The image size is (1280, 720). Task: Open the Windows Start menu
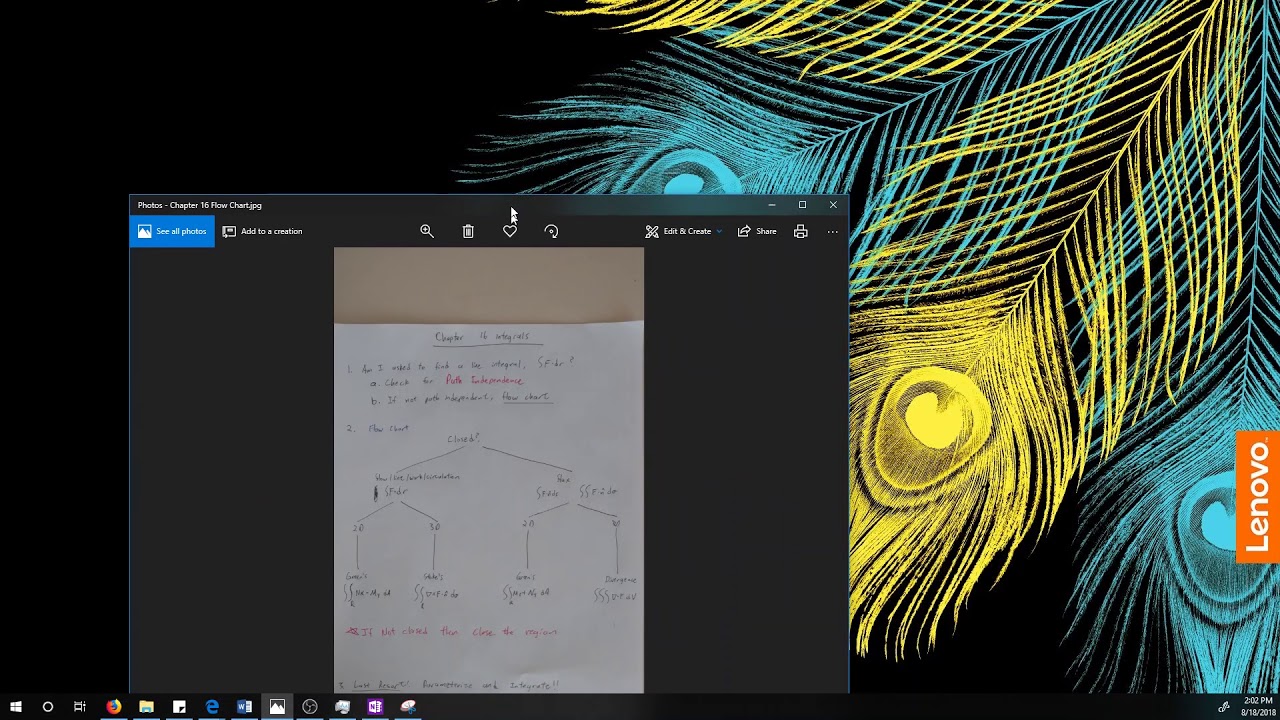tap(16, 707)
